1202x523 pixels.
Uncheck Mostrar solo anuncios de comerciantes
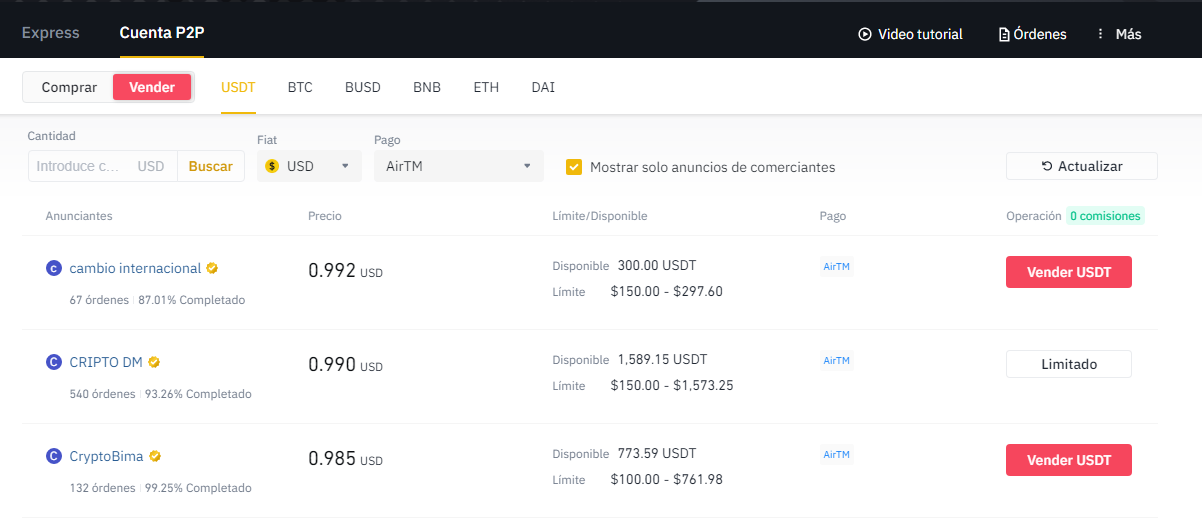(574, 167)
